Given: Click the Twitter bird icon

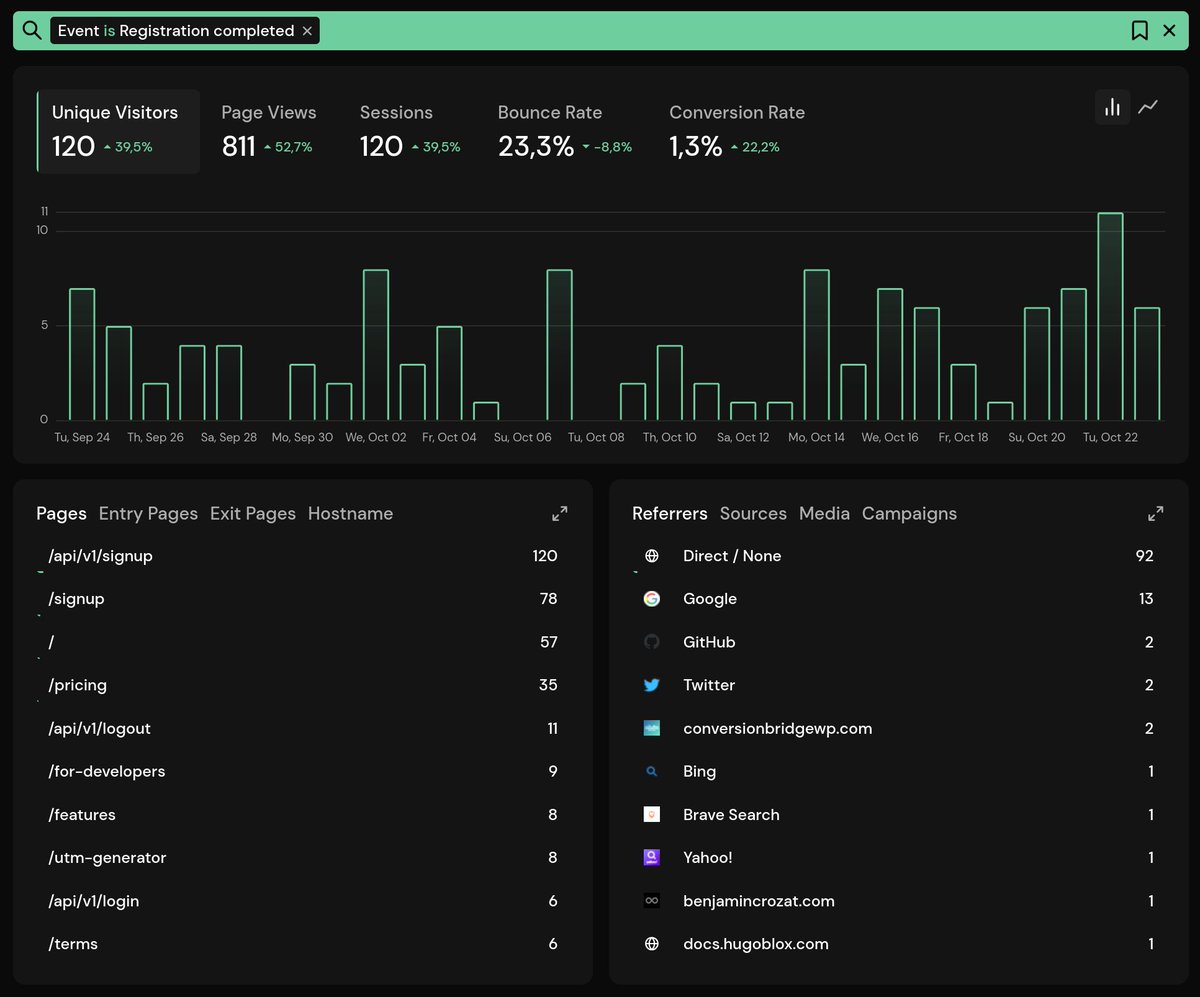Looking at the screenshot, I should 651,685.
